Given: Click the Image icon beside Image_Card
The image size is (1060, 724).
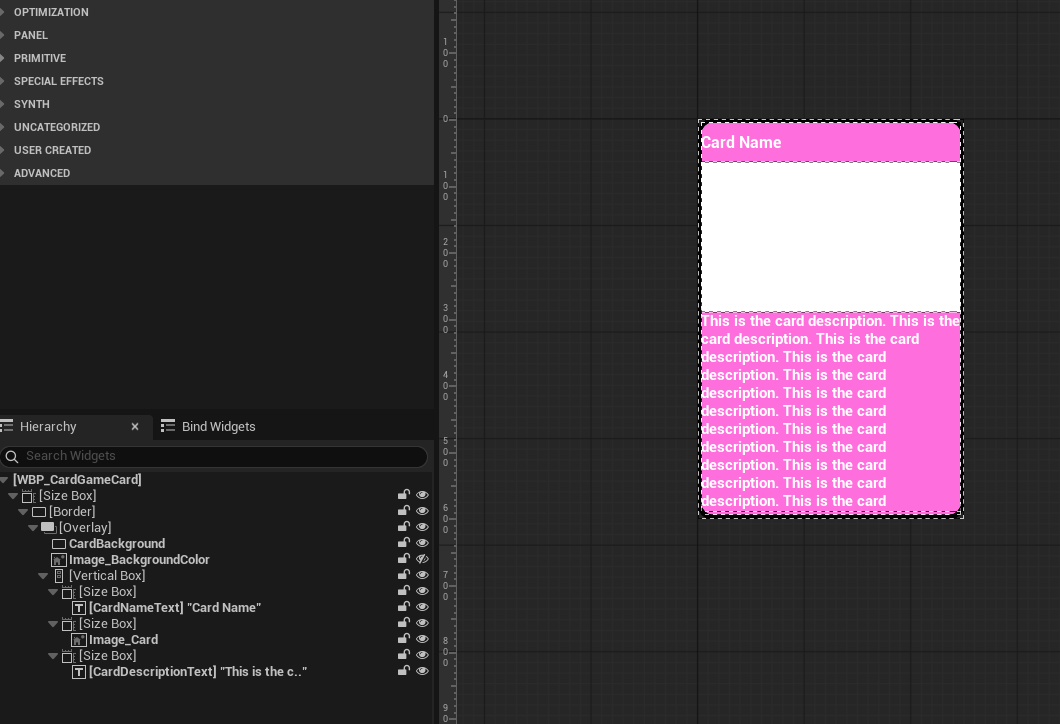Looking at the screenshot, I should [79, 639].
